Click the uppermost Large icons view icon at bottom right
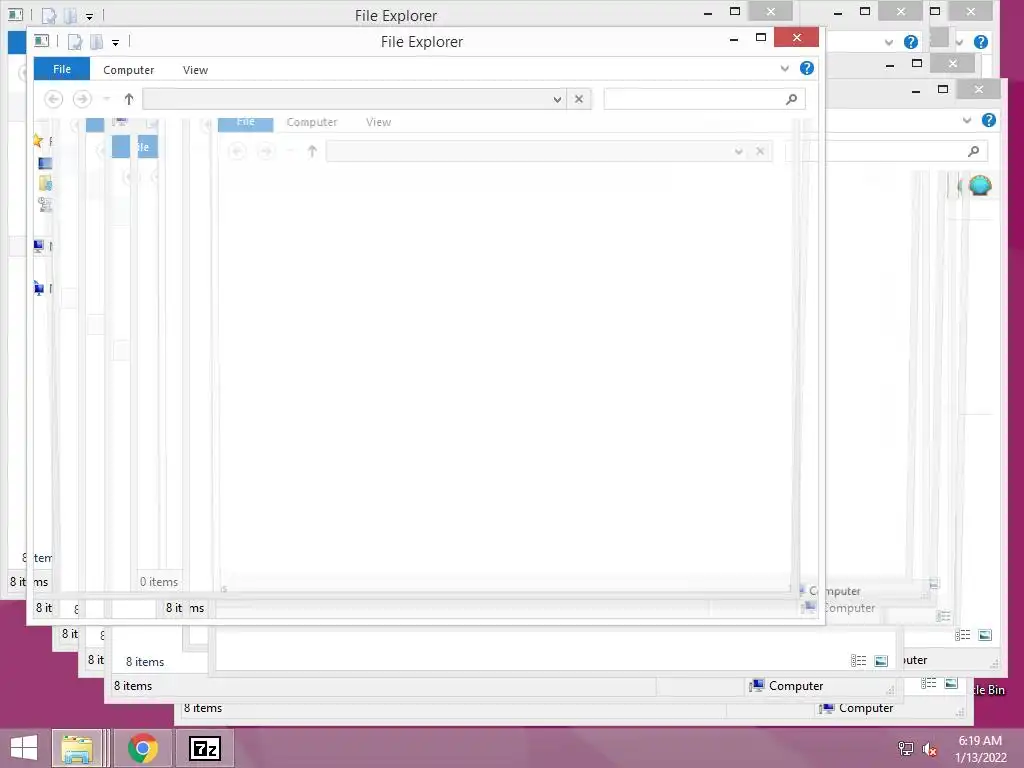Screen dimensions: 1024x768 (x=985, y=635)
